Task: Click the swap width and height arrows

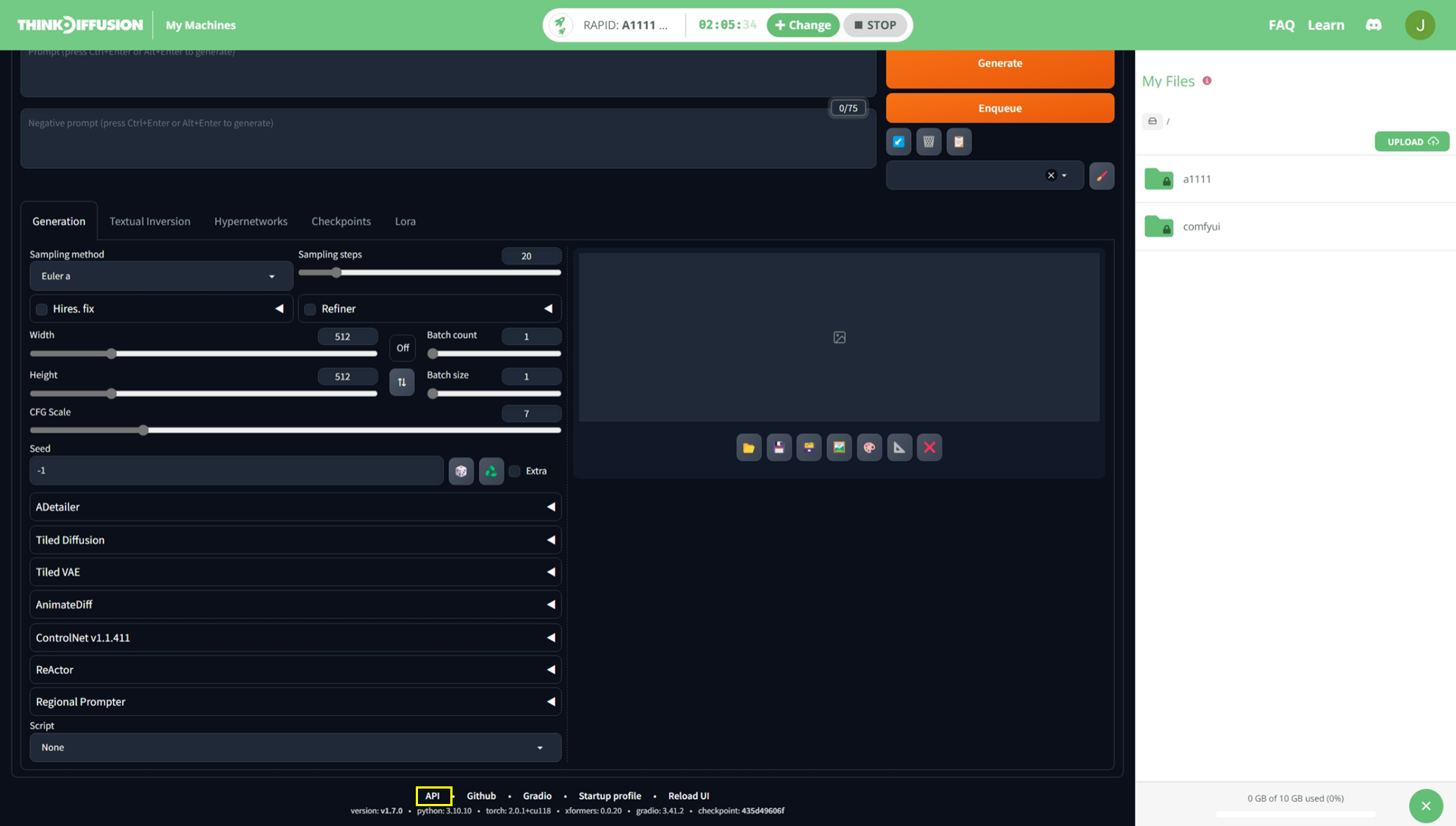Action: click(402, 382)
